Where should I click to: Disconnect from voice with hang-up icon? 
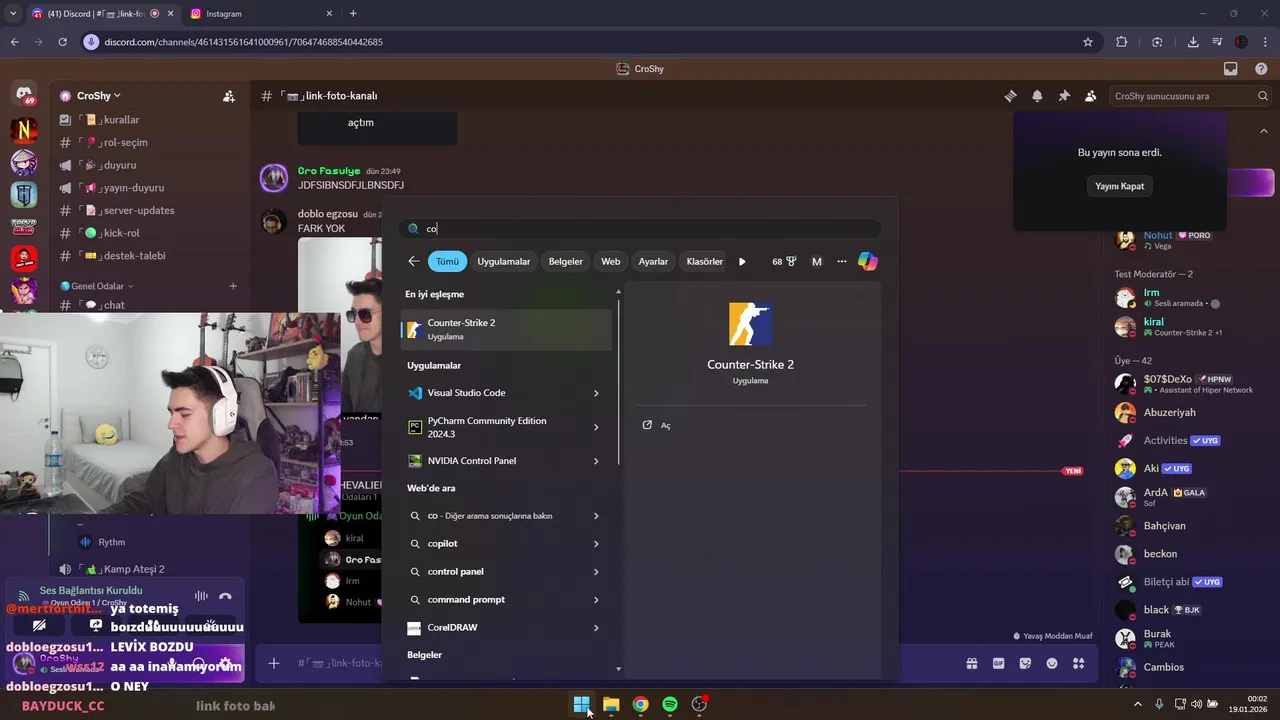[225, 596]
